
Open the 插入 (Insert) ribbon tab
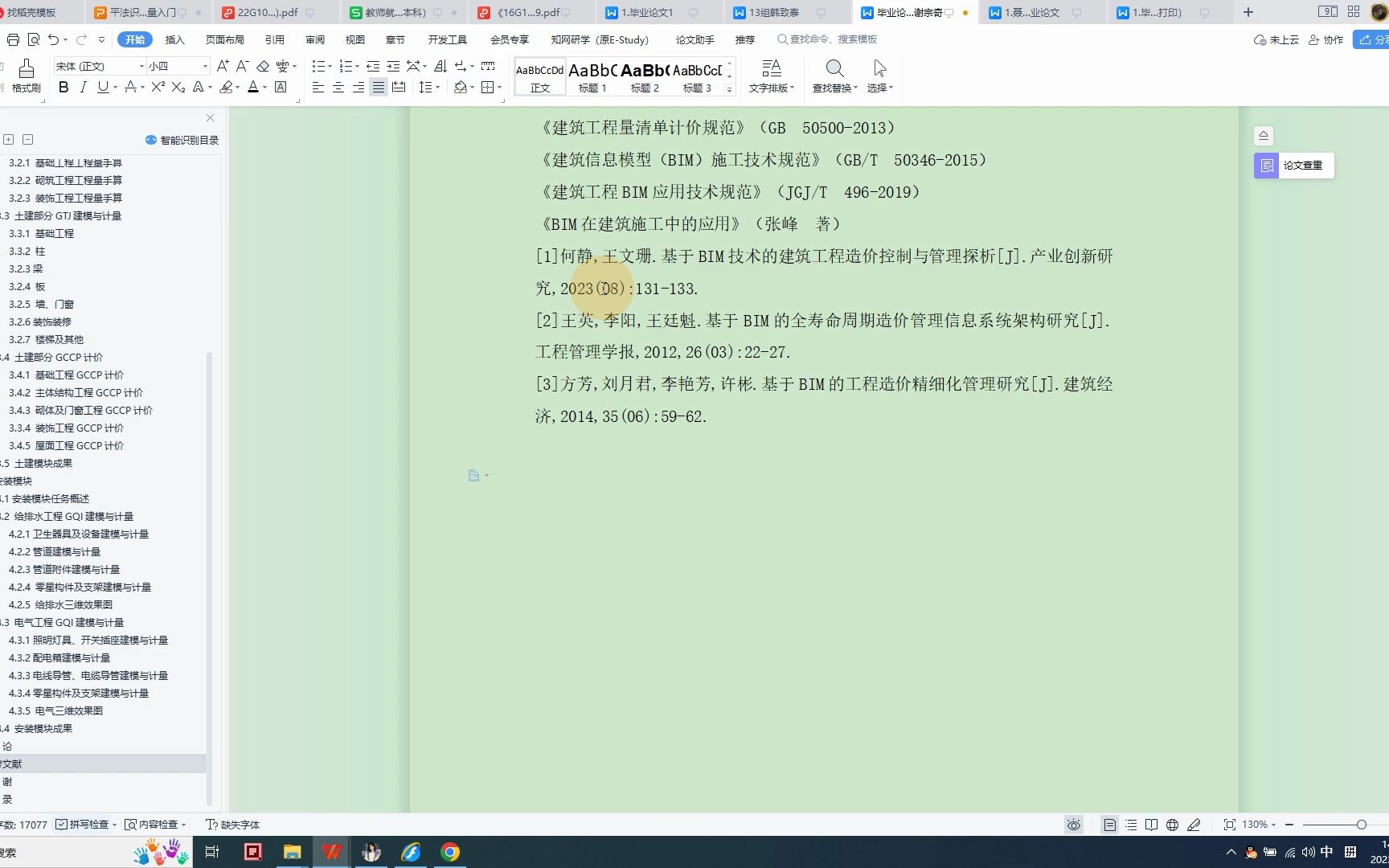(174, 39)
